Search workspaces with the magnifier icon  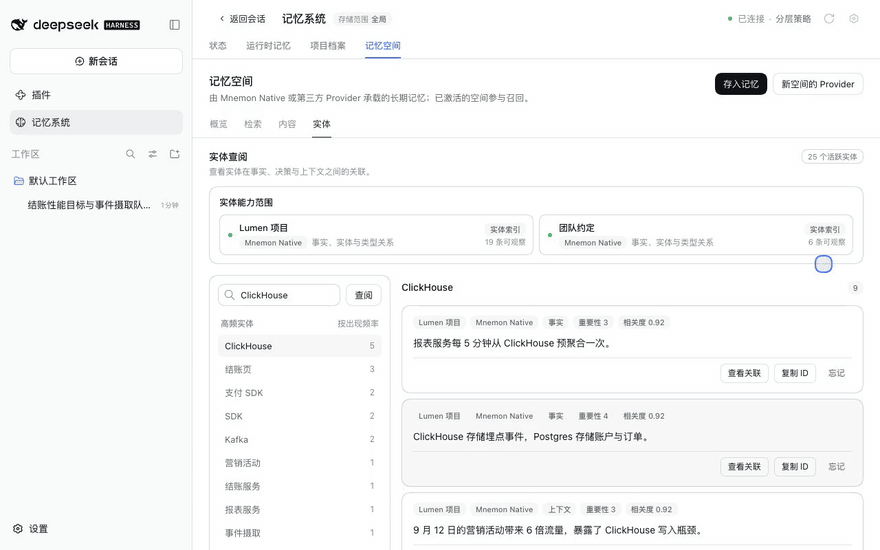pyautogui.click(x=130, y=154)
